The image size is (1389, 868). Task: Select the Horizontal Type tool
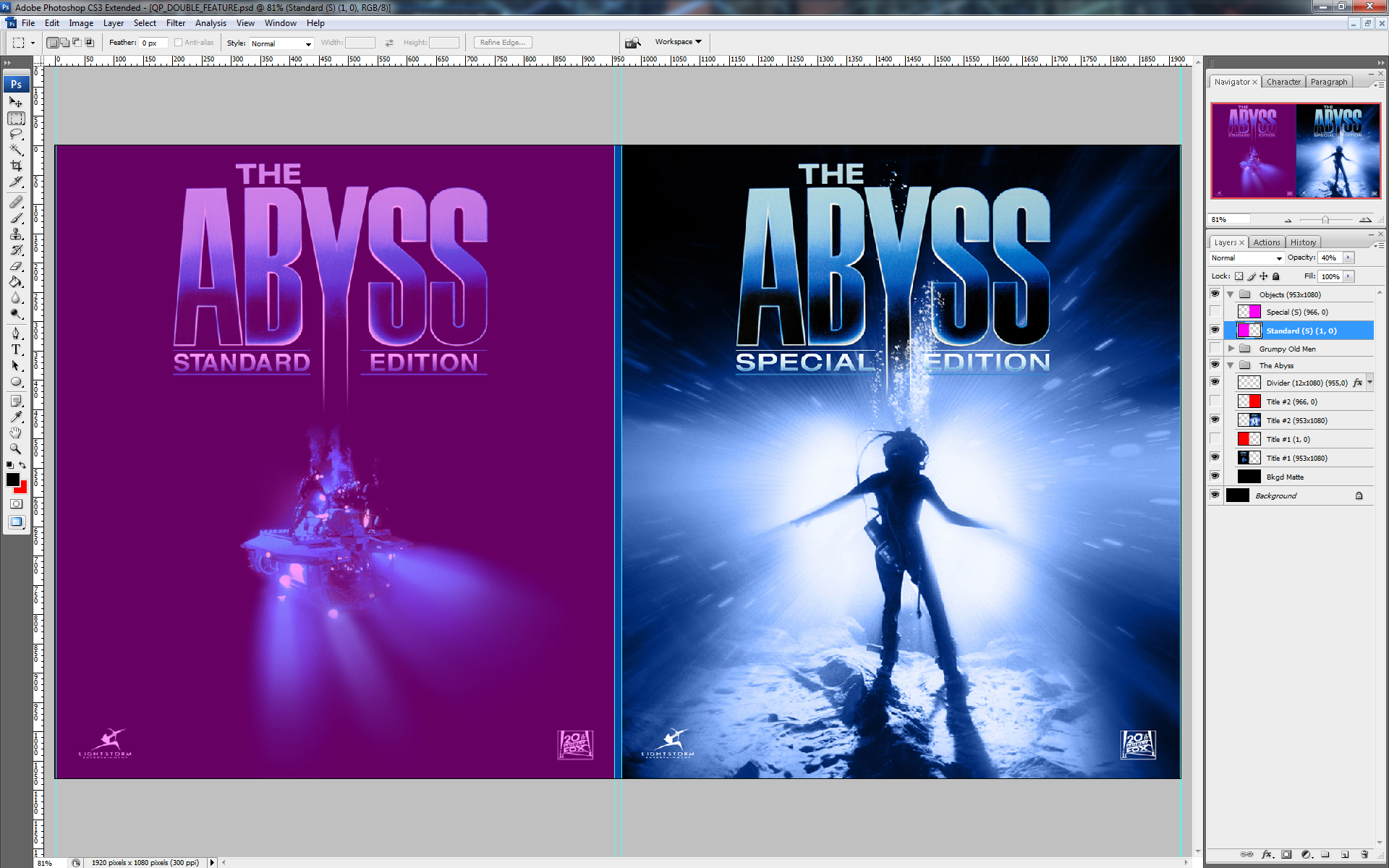16,349
